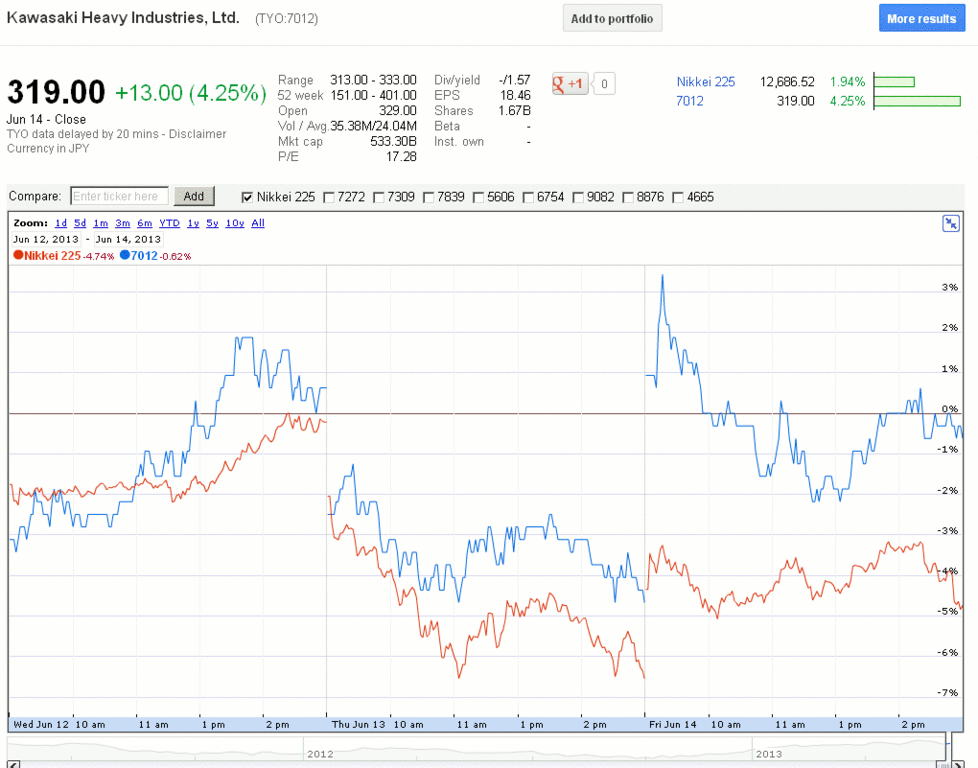Click the Google +1 button
The image size is (978, 768).
point(570,84)
